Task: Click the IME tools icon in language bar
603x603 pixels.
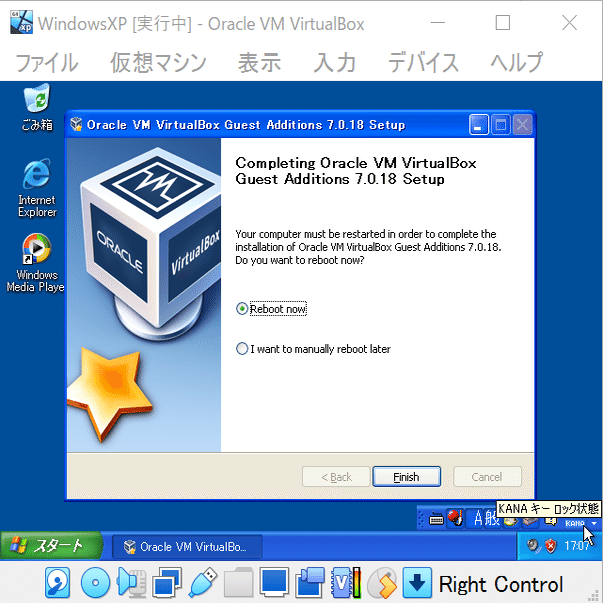Action: pyautogui.click(x=530, y=521)
